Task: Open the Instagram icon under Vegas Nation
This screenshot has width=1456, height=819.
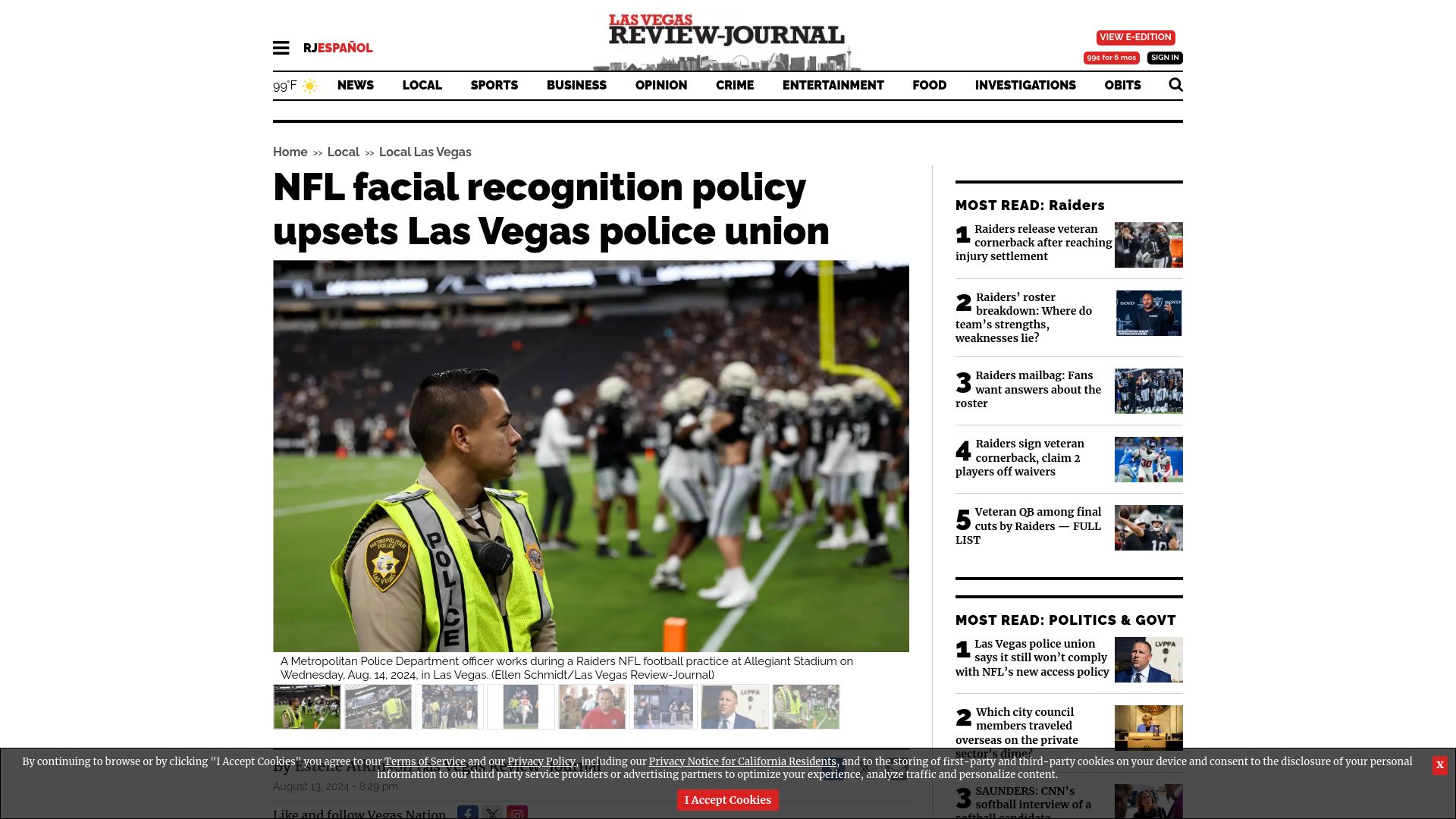Action: pyautogui.click(x=517, y=812)
